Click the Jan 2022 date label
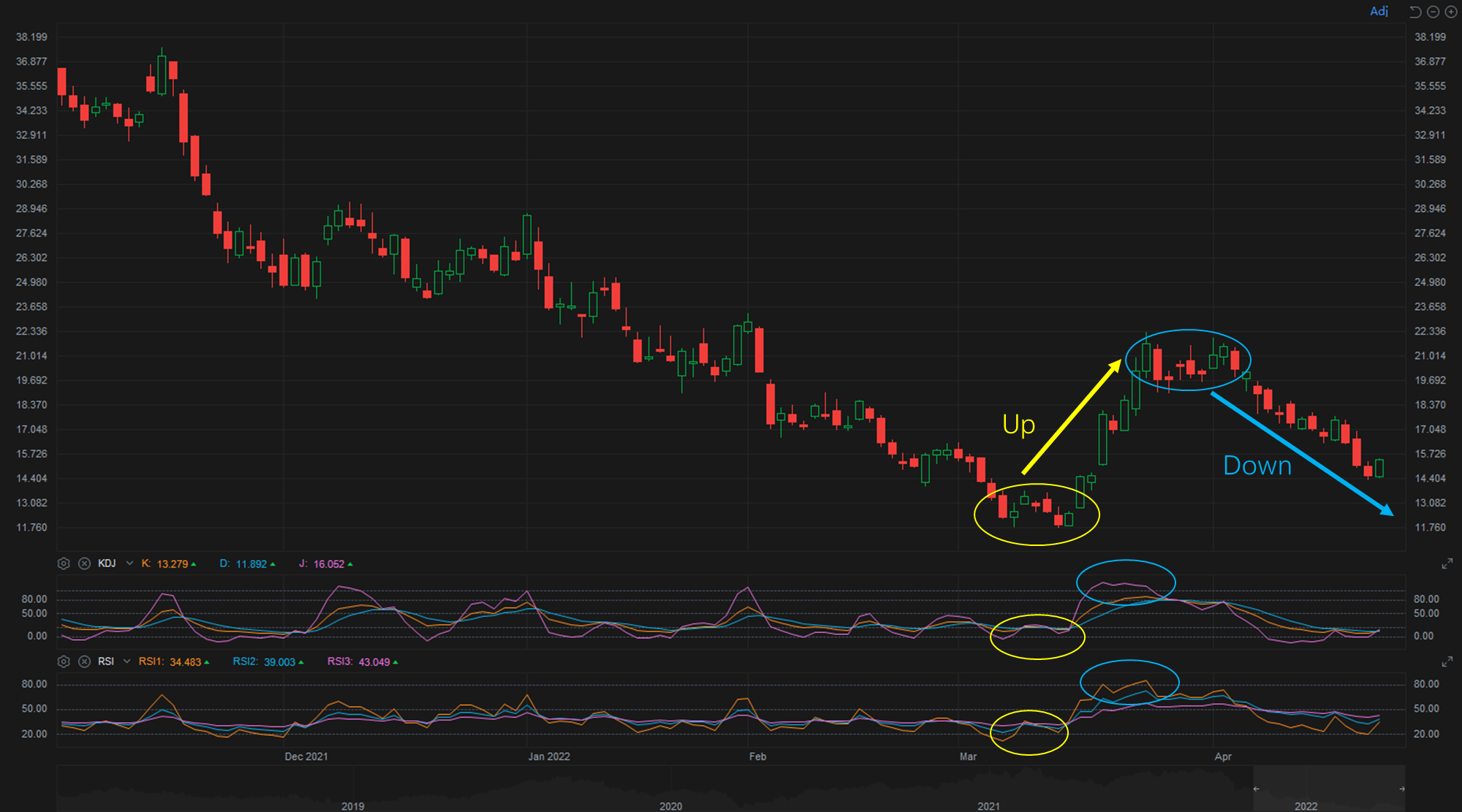The width and height of the screenshot is (1462, 812). click(549, 756)
